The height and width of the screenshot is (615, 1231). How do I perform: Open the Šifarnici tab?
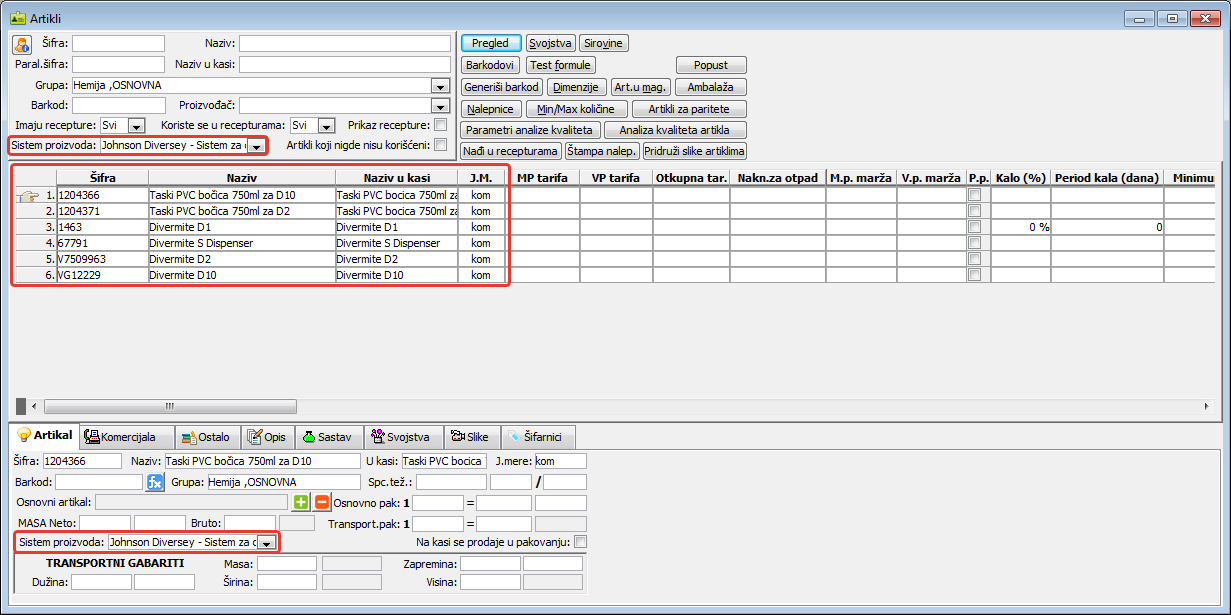[x=537, y=437]
